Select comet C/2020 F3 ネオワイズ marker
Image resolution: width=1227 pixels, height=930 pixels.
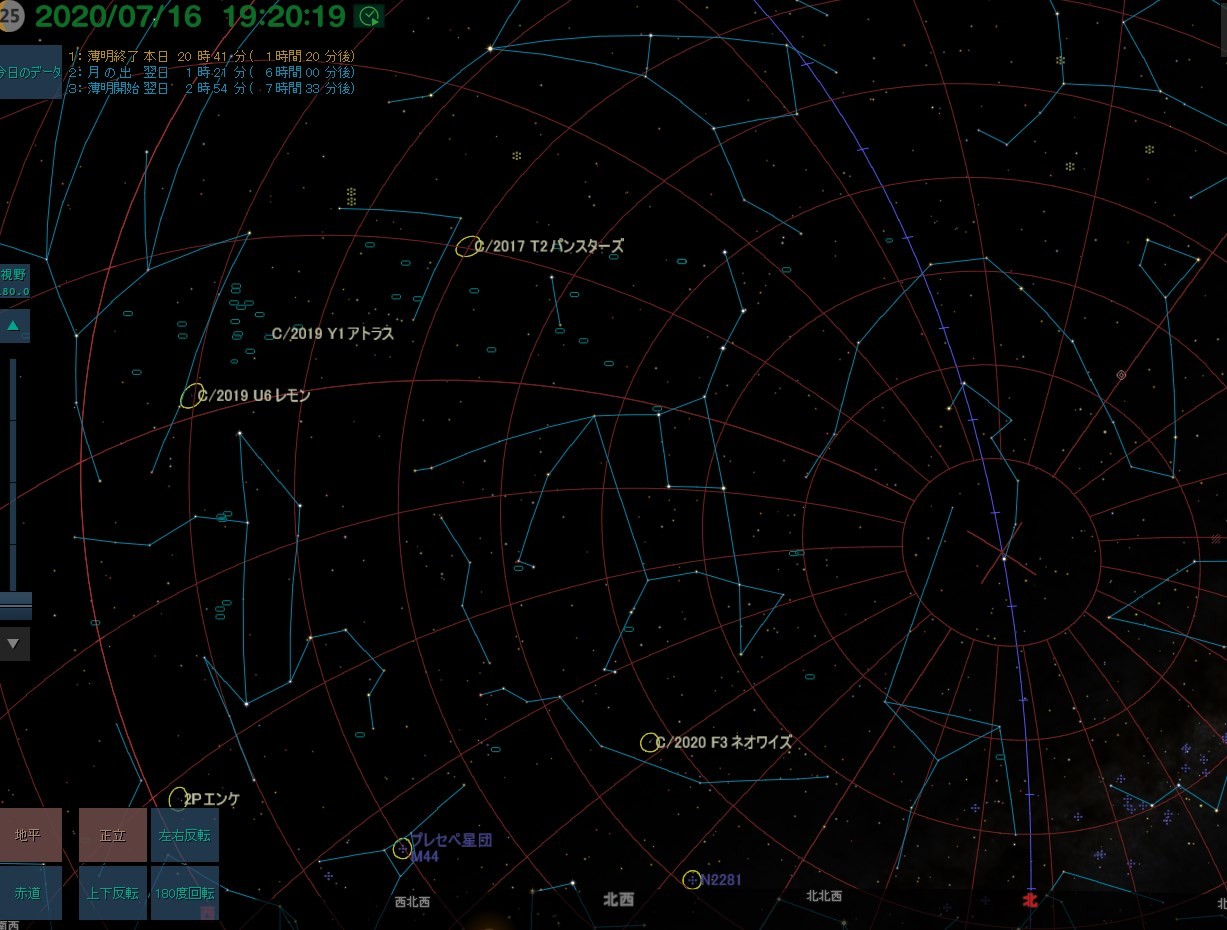pos(650,743)
